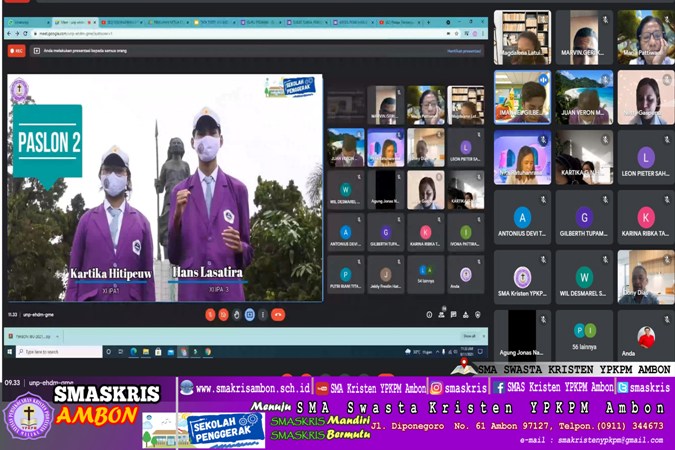This screenshot has height=450, width=675.
Task: Turn on the camera in Meet controls
Action: (223, 315)
